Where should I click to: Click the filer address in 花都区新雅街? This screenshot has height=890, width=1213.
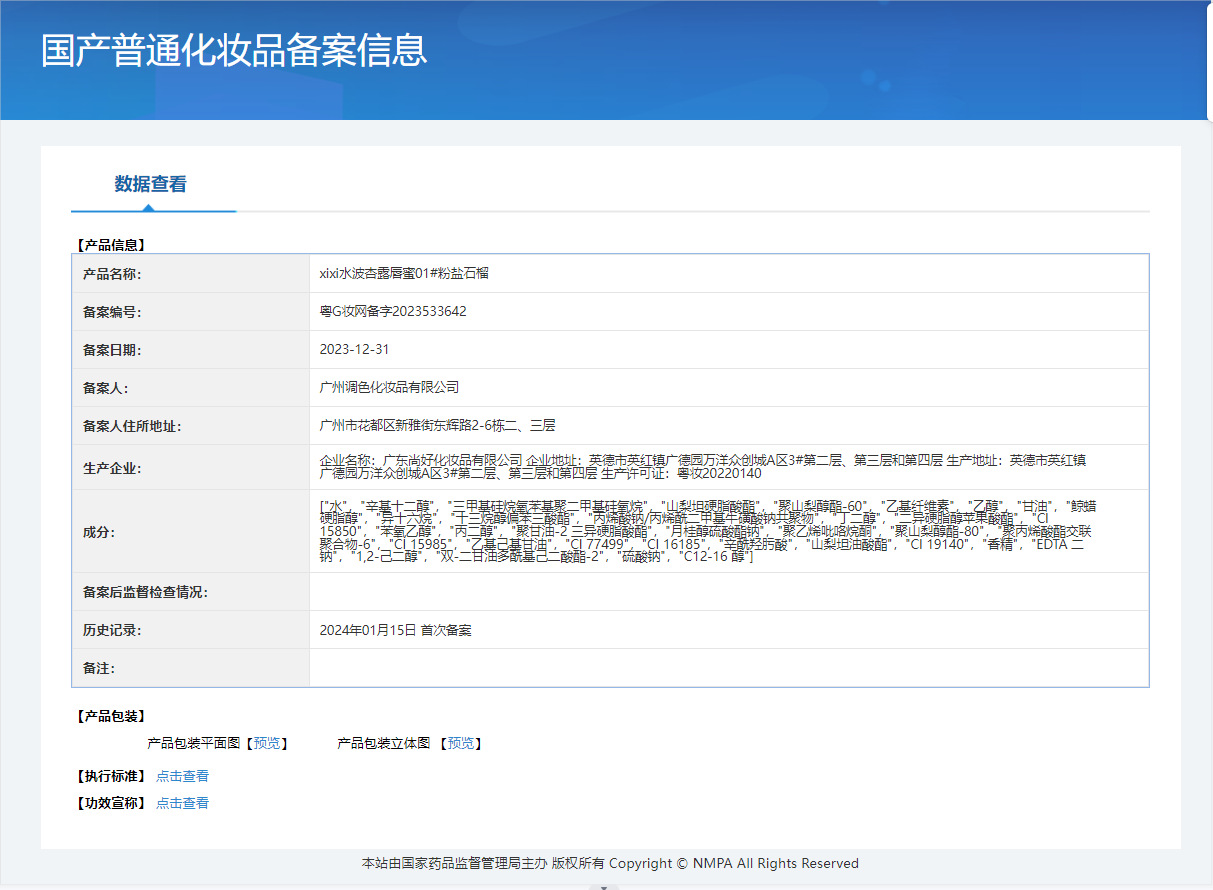pyautogui.click(x=436, y=425)
